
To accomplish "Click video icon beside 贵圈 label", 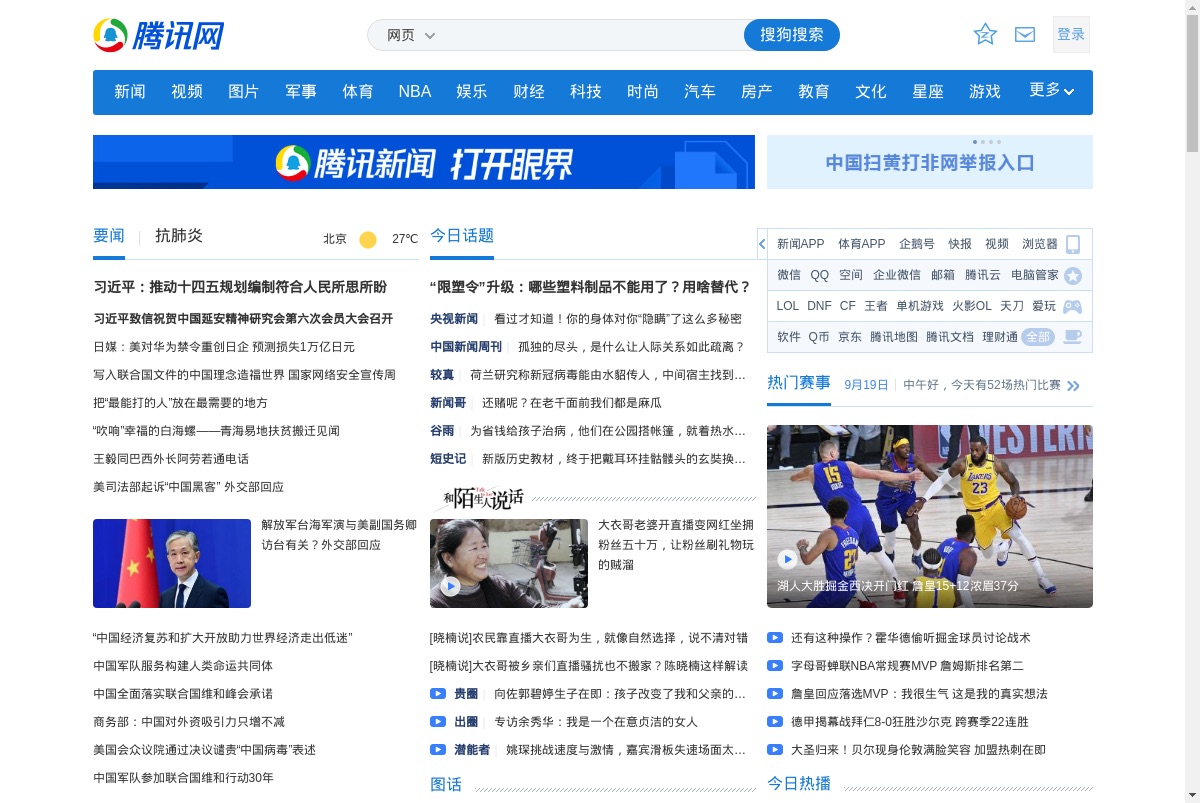I will pyautogui.click(x=438, y=693).
